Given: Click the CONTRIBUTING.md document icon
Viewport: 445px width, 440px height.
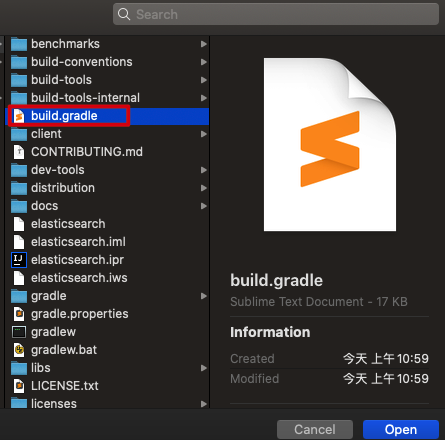Looking at the screenshot, I should [x=19, y=152].
